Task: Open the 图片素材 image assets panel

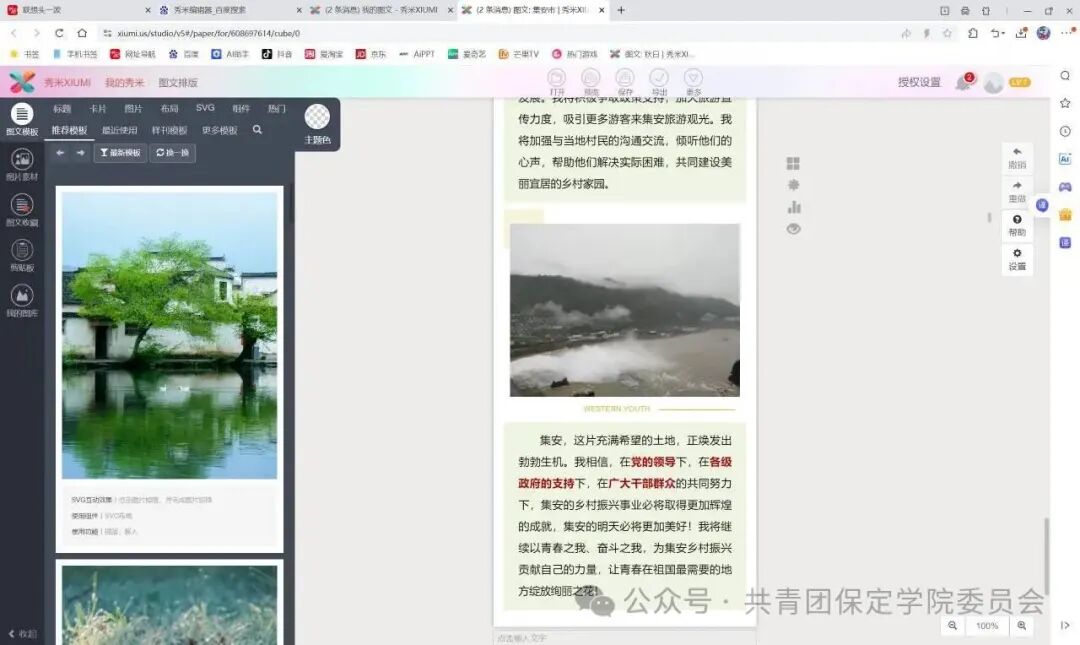Action: coord(21,163)
